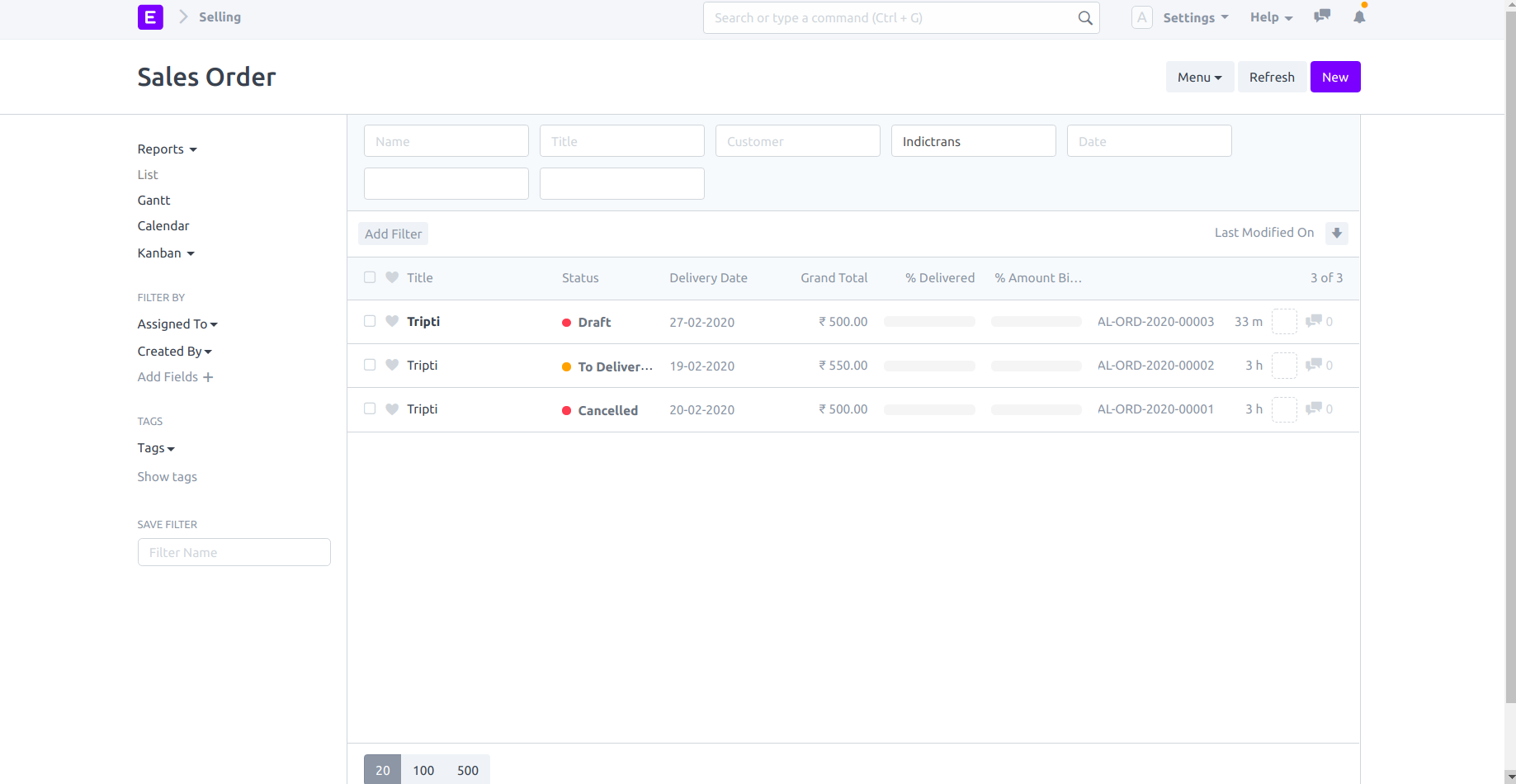1516x784 pixels.
Task: Expand the Reports dropdown
Action: pos(167,149)
